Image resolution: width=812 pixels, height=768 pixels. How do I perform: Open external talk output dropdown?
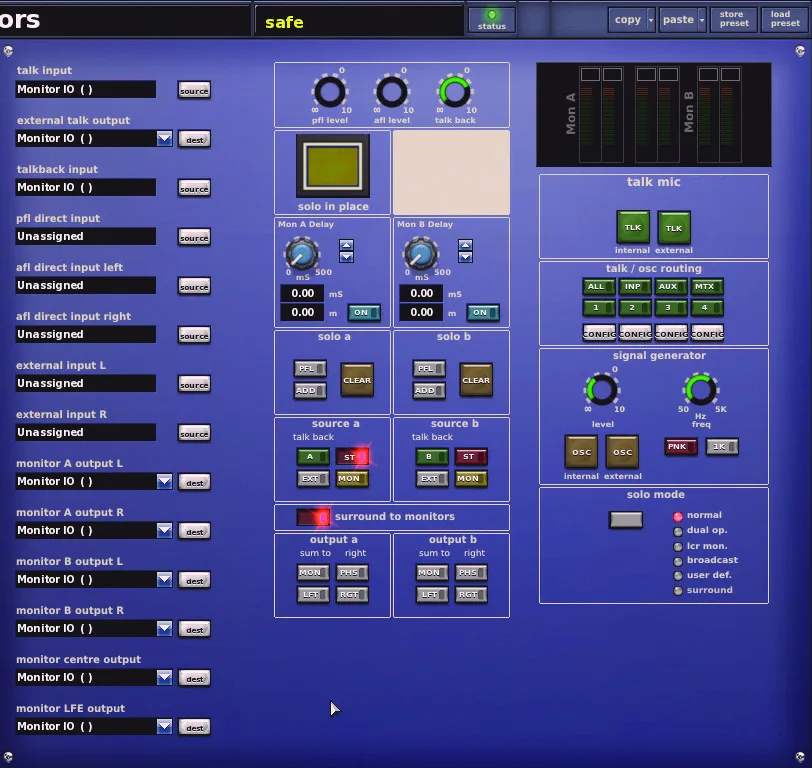165,138
